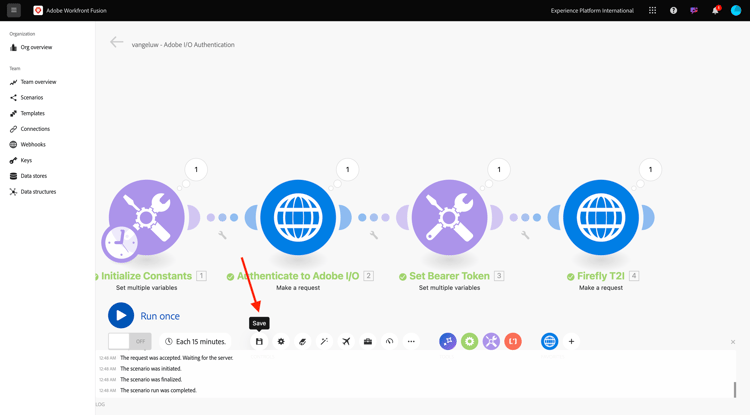Click log line 'The scenario was finalized.'
Image resolution: width=750 pixels, height=415 pixels.
click(x=151, y=380)
